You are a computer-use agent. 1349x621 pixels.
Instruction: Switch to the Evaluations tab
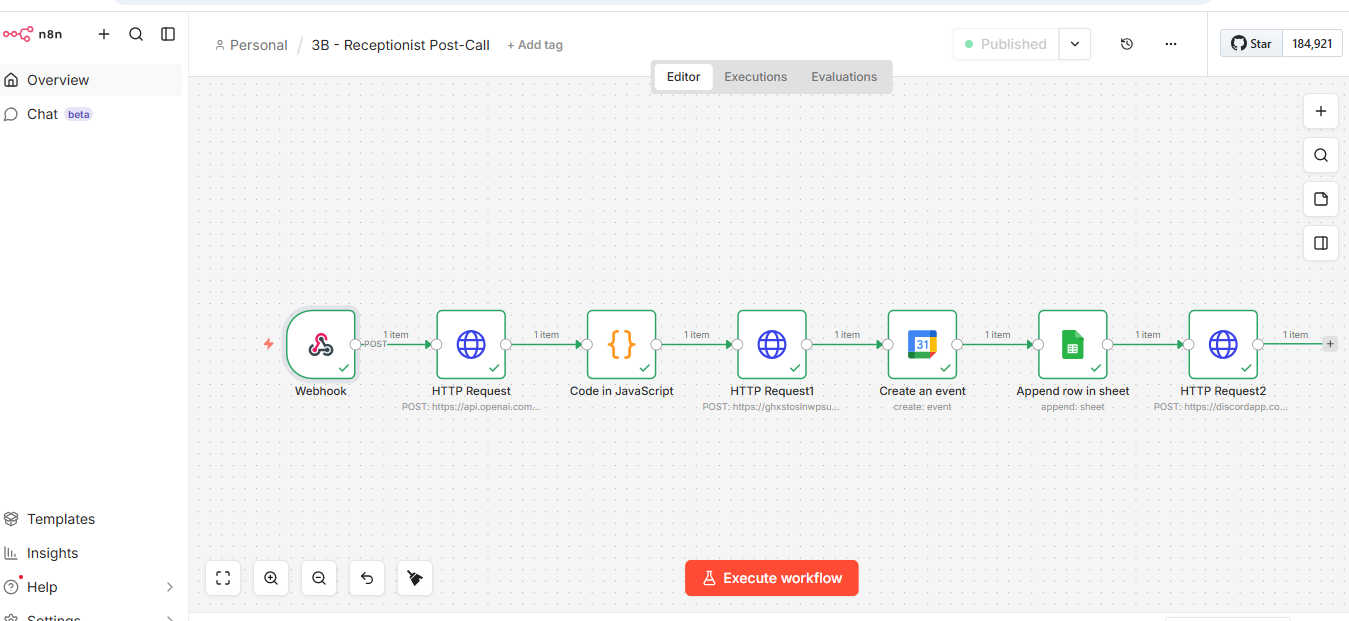click(844, 77)
